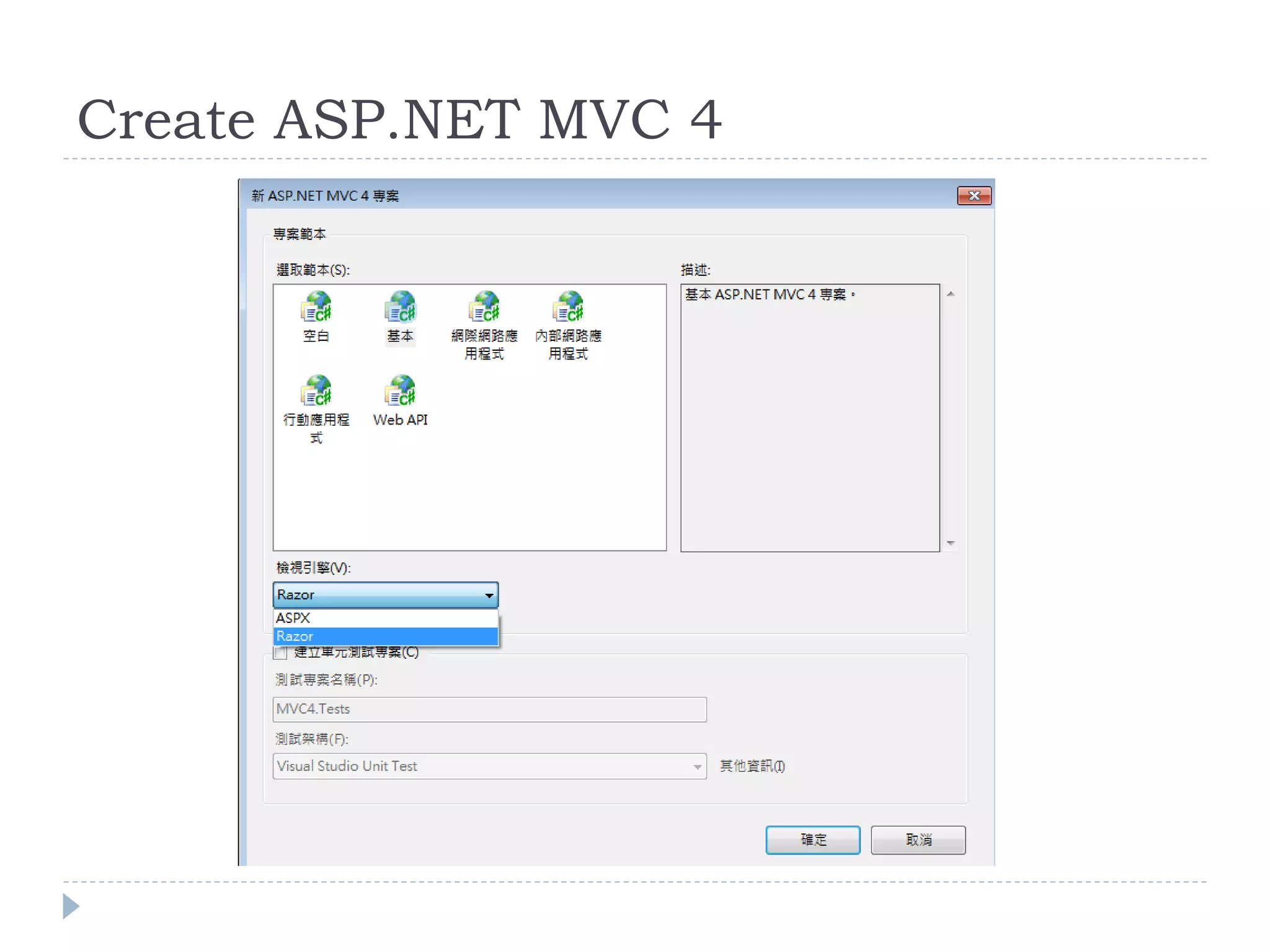Cancel the dialog with 取消 button
The image size is (1270, 952).
pyautogui.click(x=918, y=840)
